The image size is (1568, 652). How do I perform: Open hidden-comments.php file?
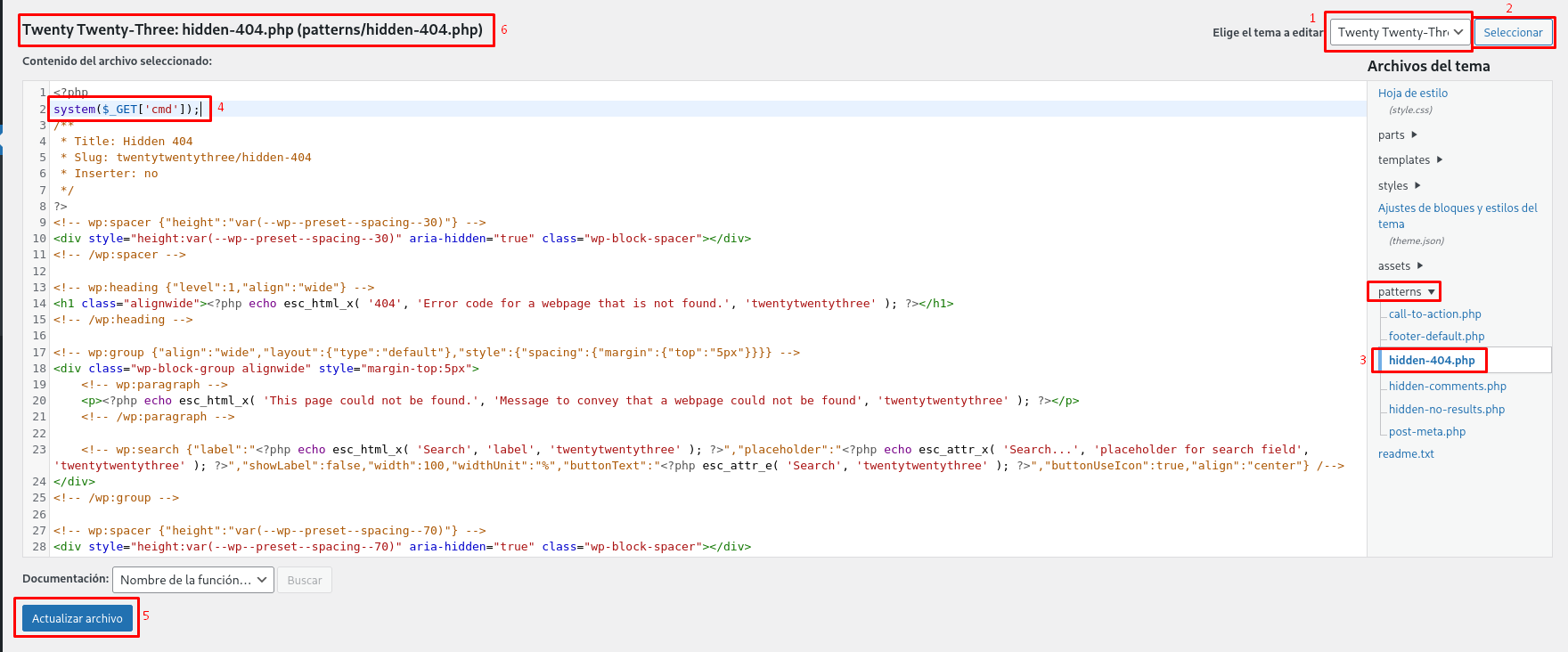1447,387
